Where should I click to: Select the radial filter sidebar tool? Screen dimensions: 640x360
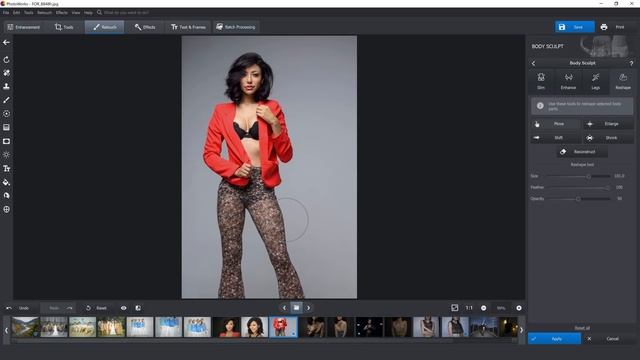tap(6, 114)
